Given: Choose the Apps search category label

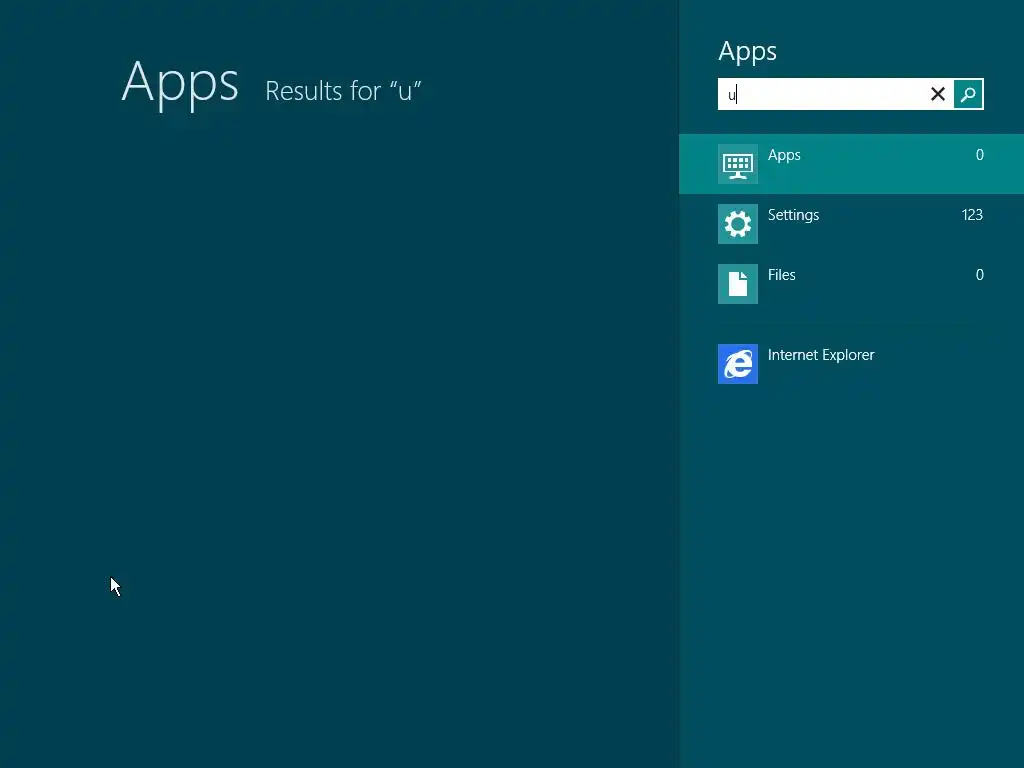Looking at the screenshot, I should [x=784, y=155].
